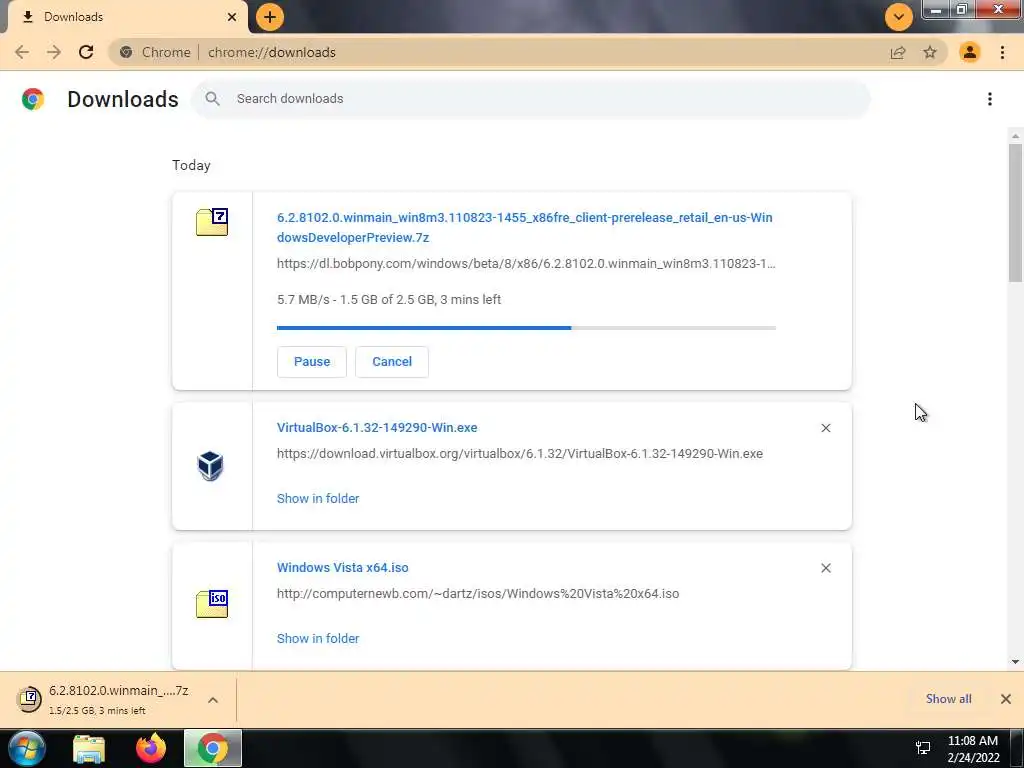Open the WindowsDeveloperPreview.7z file link
Screen dimensions: 1024x768
pyautogui.click(x=524, y=227)
